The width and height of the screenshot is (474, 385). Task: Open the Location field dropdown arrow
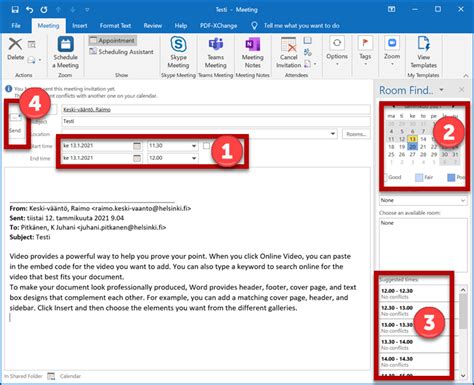click(333, 134)
